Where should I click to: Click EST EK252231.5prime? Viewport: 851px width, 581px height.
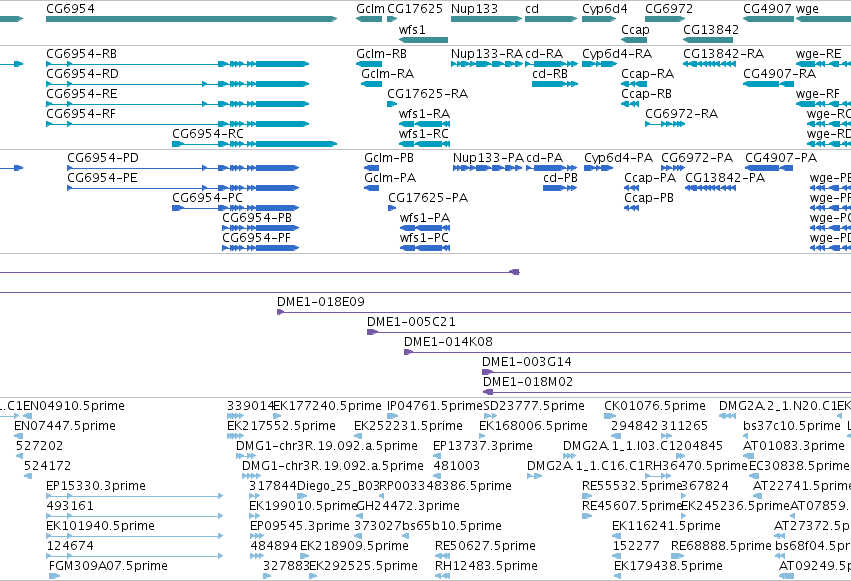(408, 426)
